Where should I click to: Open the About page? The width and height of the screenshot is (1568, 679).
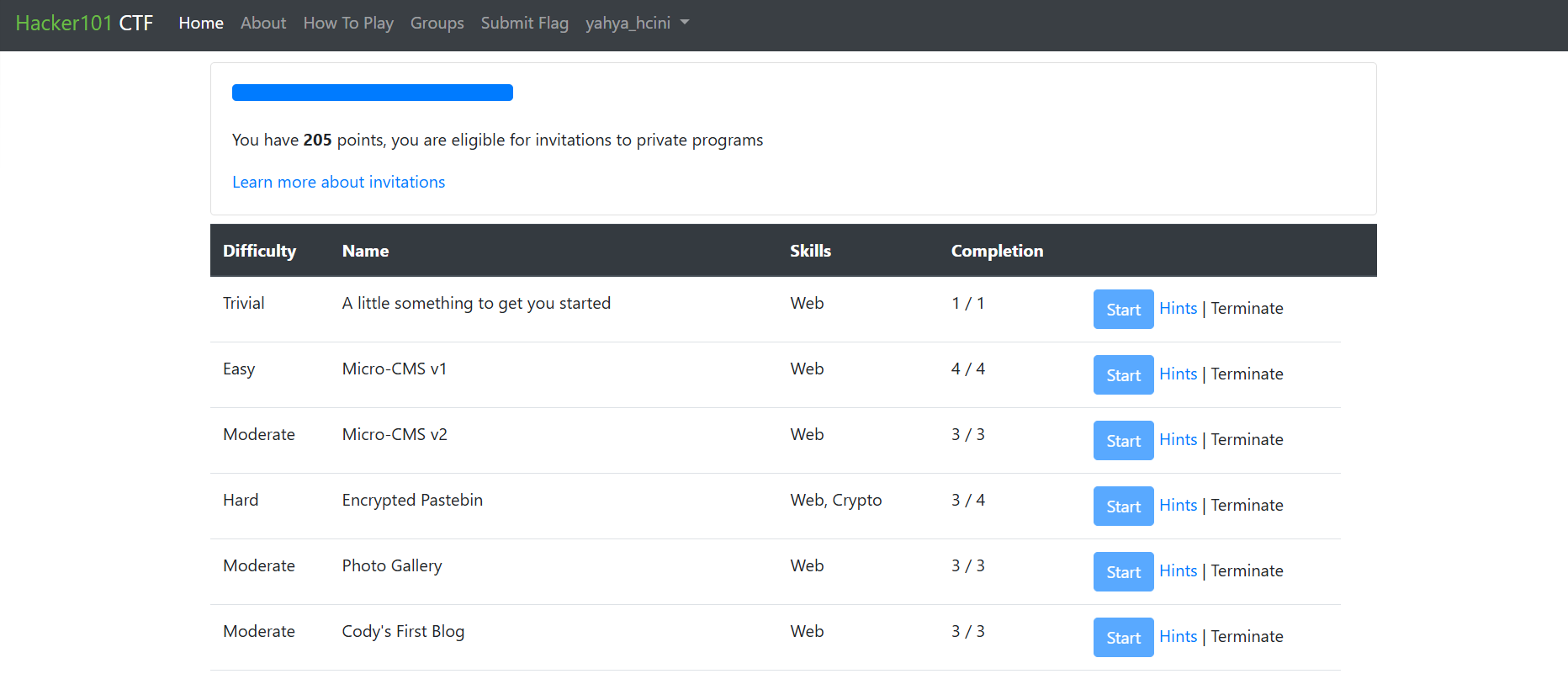[x=263, y=23]
